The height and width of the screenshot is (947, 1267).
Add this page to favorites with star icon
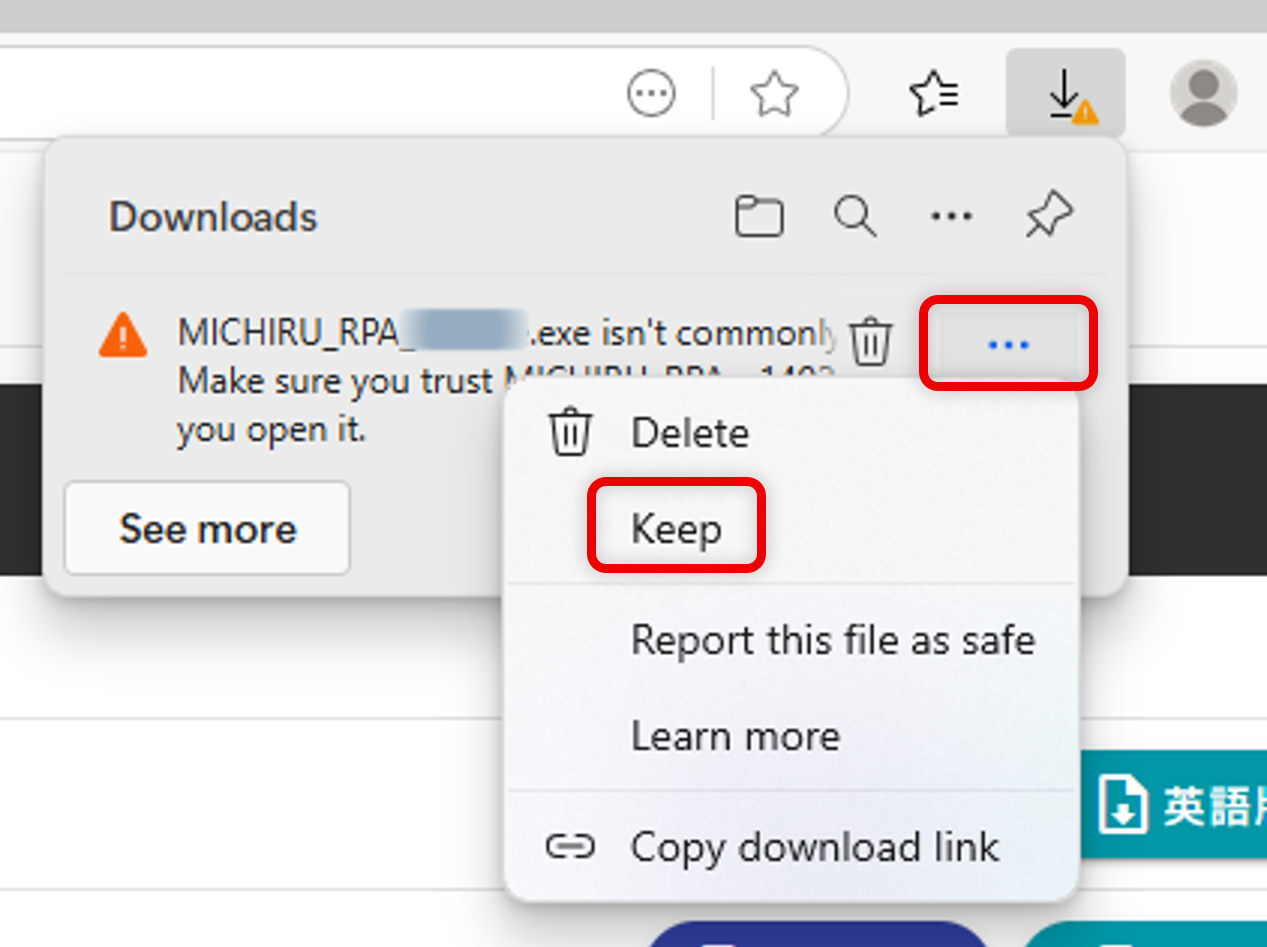(774, 94)
